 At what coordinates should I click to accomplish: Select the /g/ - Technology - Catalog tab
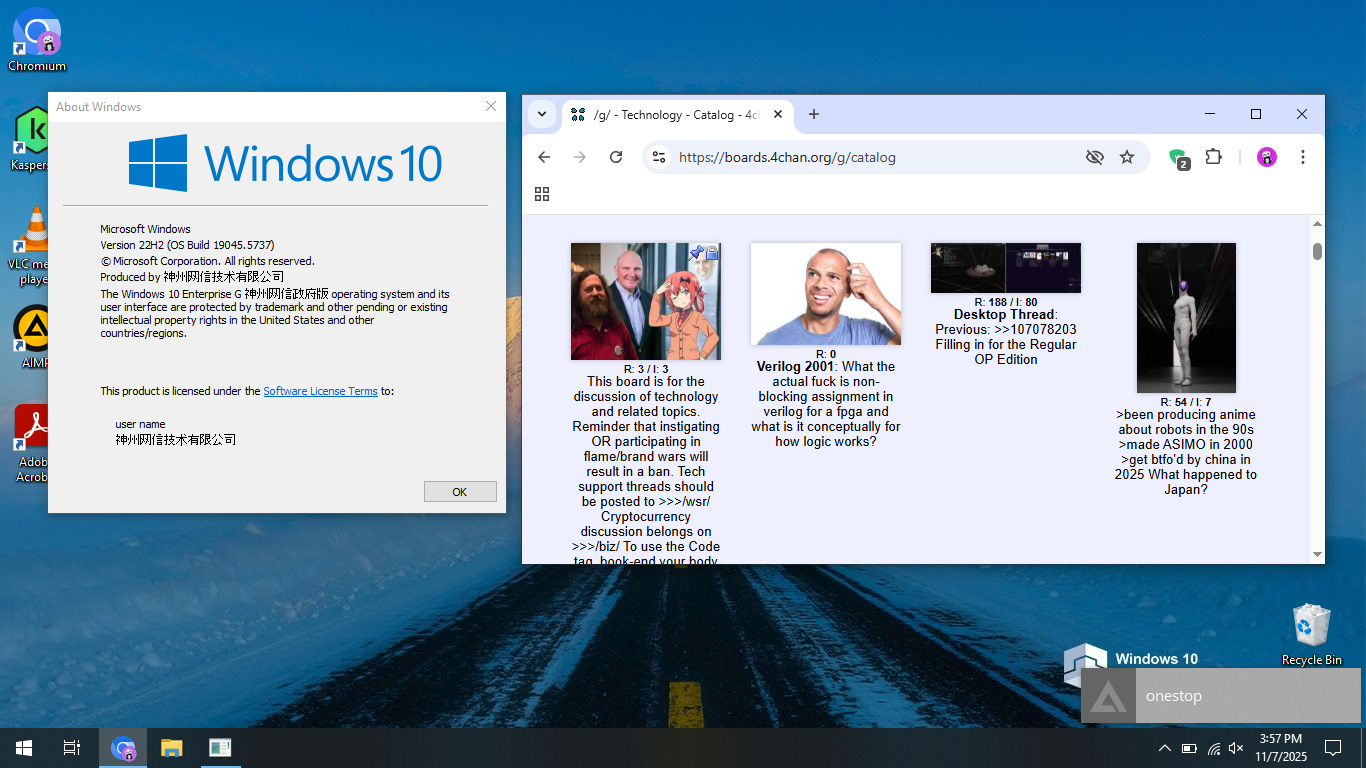coord(678,115)
